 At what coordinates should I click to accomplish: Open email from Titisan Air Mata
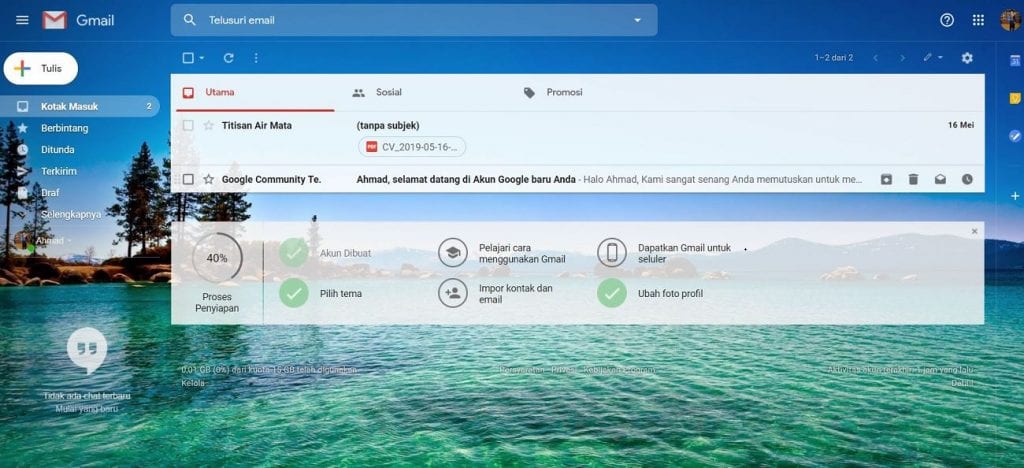point(577,138)
